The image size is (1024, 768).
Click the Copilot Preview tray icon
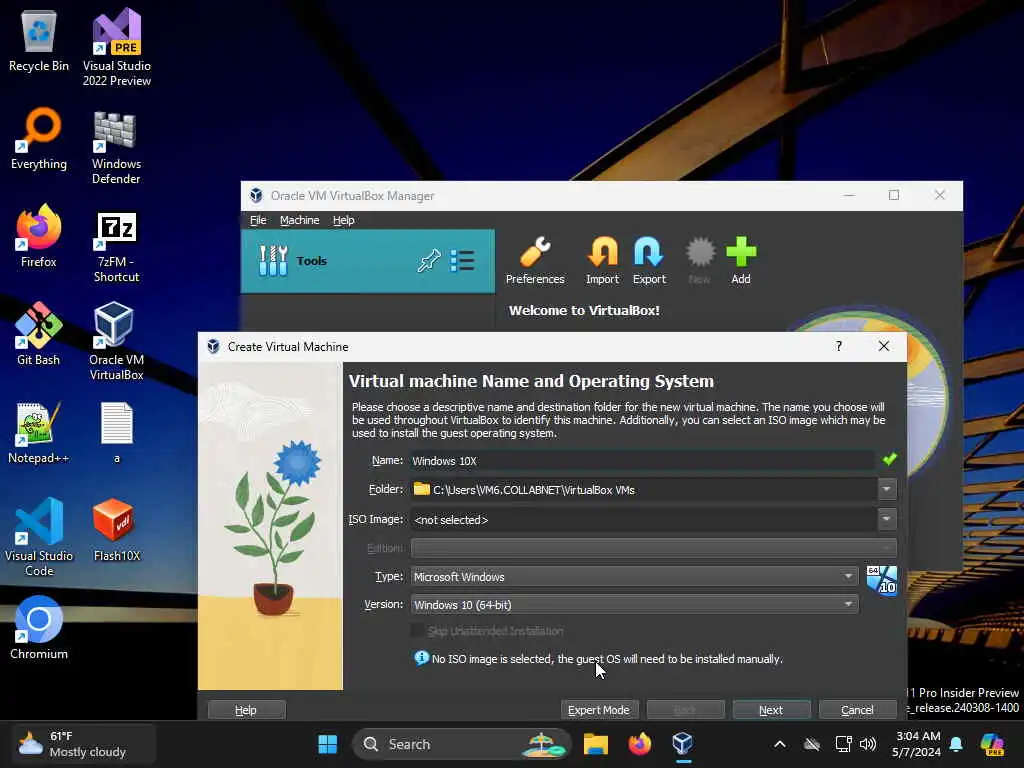coord(992,744)
